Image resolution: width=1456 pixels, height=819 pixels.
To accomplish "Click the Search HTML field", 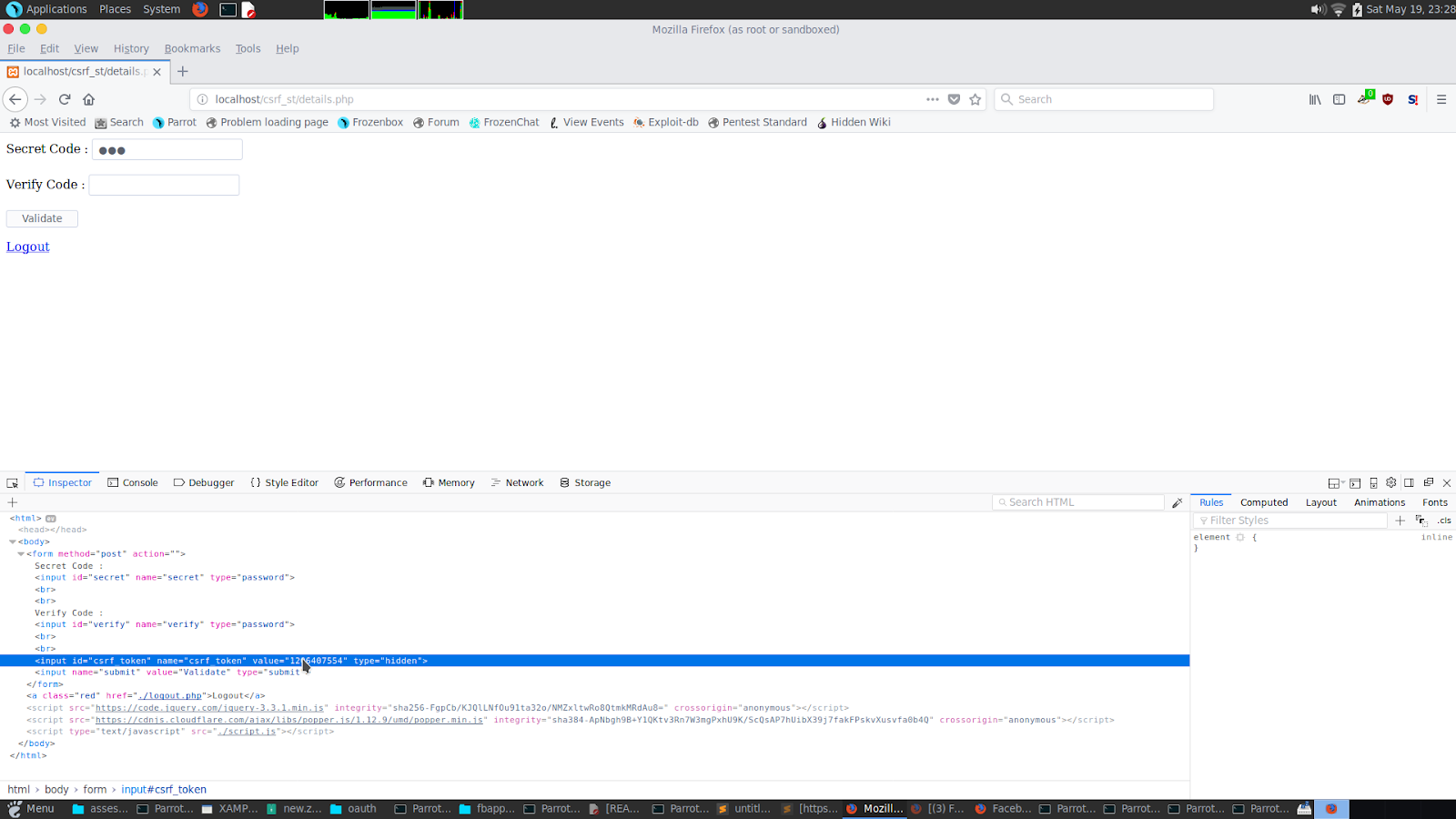I will 1078,502.
